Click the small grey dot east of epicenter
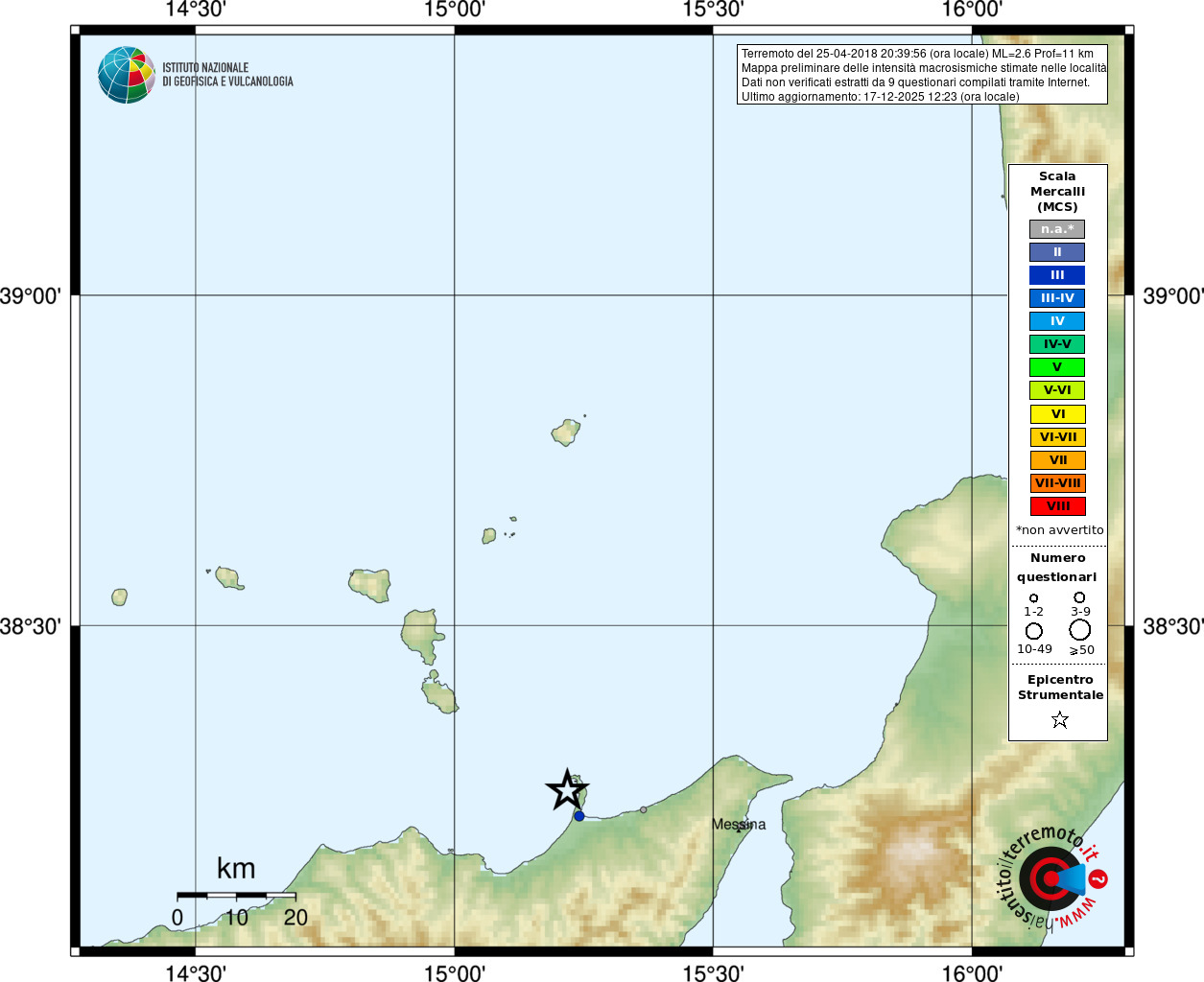Image resolution: width=1204 pixels, height=982 pixels. [x=643, y=809]
